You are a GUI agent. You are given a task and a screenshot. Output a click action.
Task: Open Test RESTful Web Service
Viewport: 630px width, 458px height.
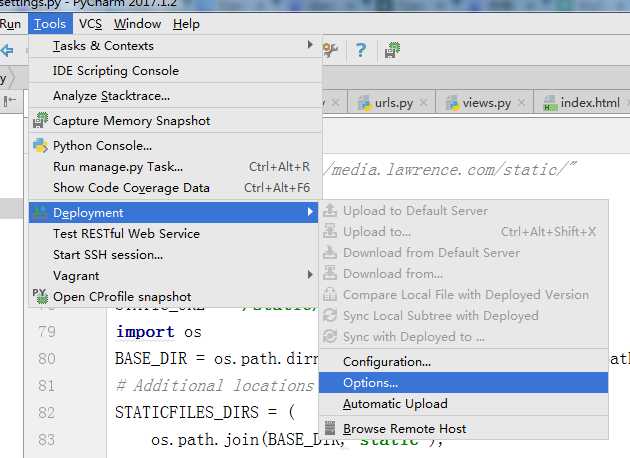pos(174,234)
